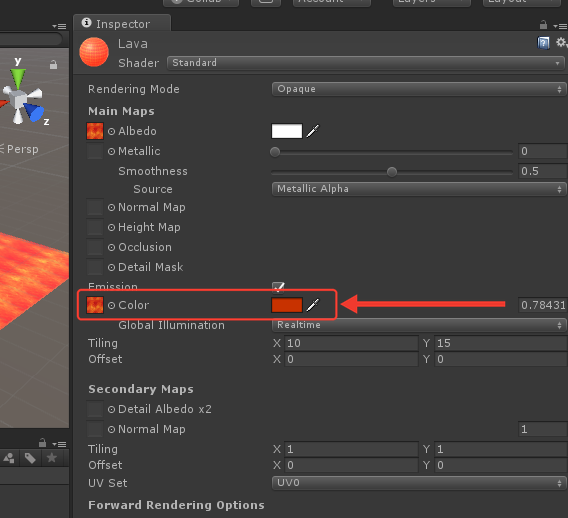The image size is (568, 518).
Task: Switch to the Inspector tab
Action: point(122,24)
